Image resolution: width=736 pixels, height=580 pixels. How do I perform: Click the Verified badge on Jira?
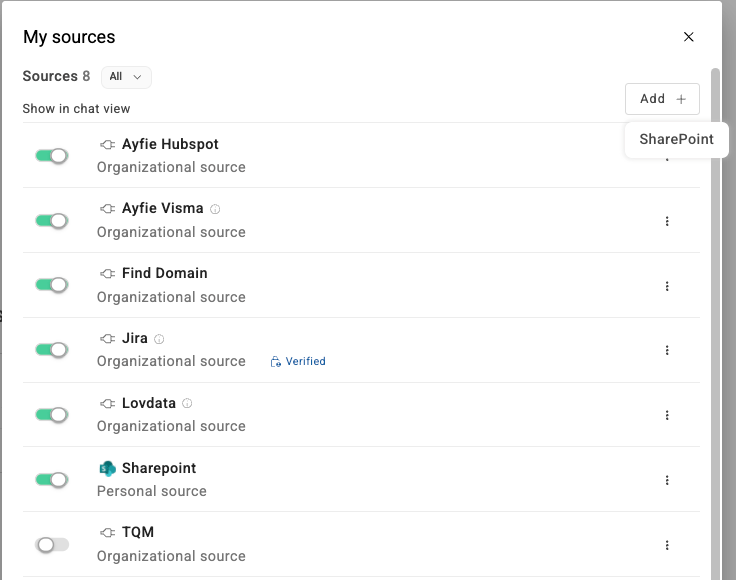click(x=298, y=361)
